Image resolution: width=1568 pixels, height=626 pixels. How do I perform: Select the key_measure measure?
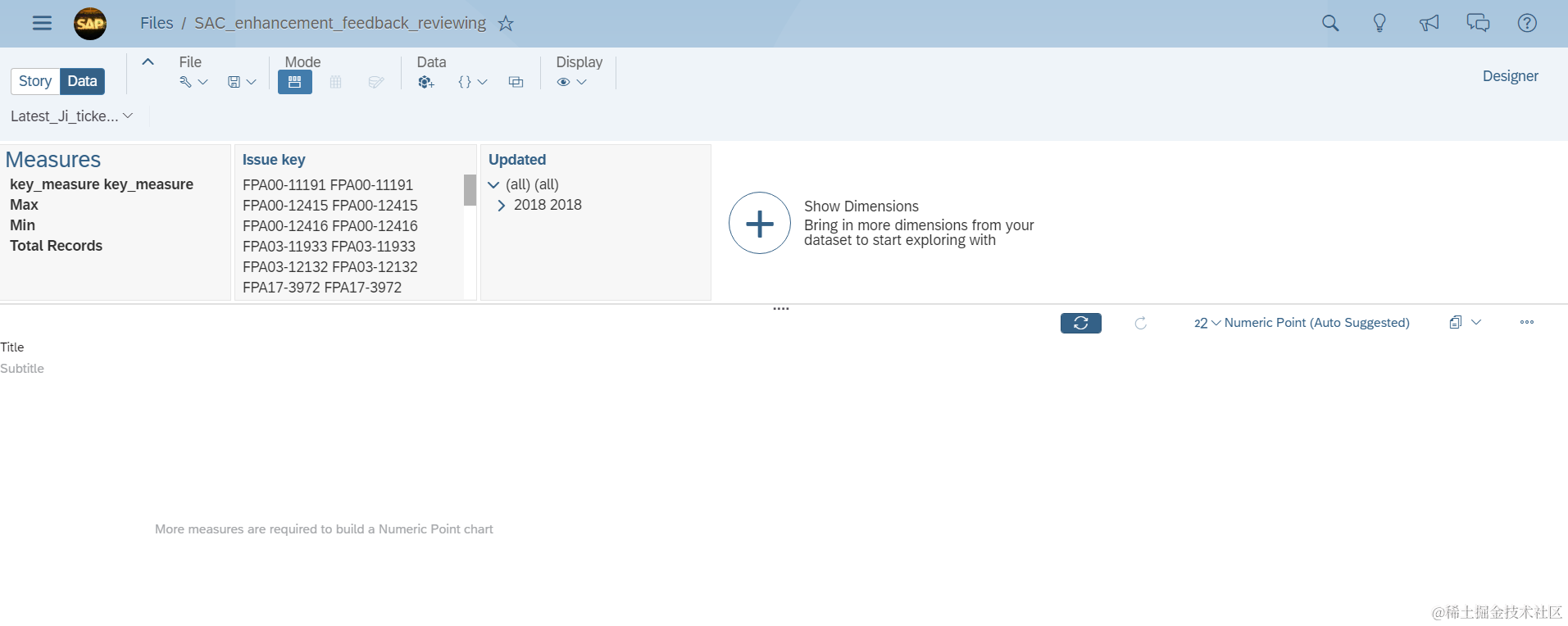pos(102,184)
